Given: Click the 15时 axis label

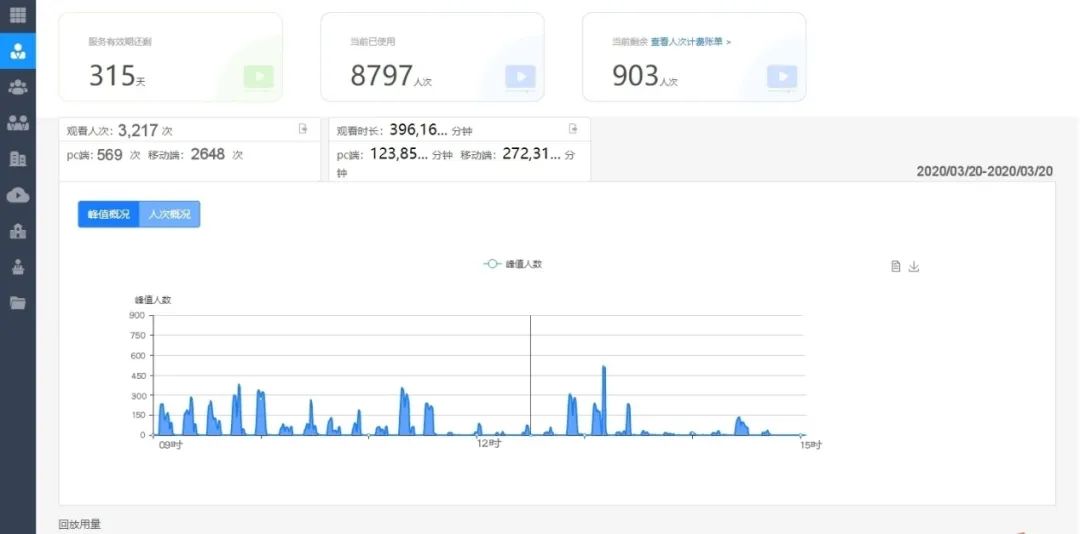Looking at the screenshot, I should [811, 445].
